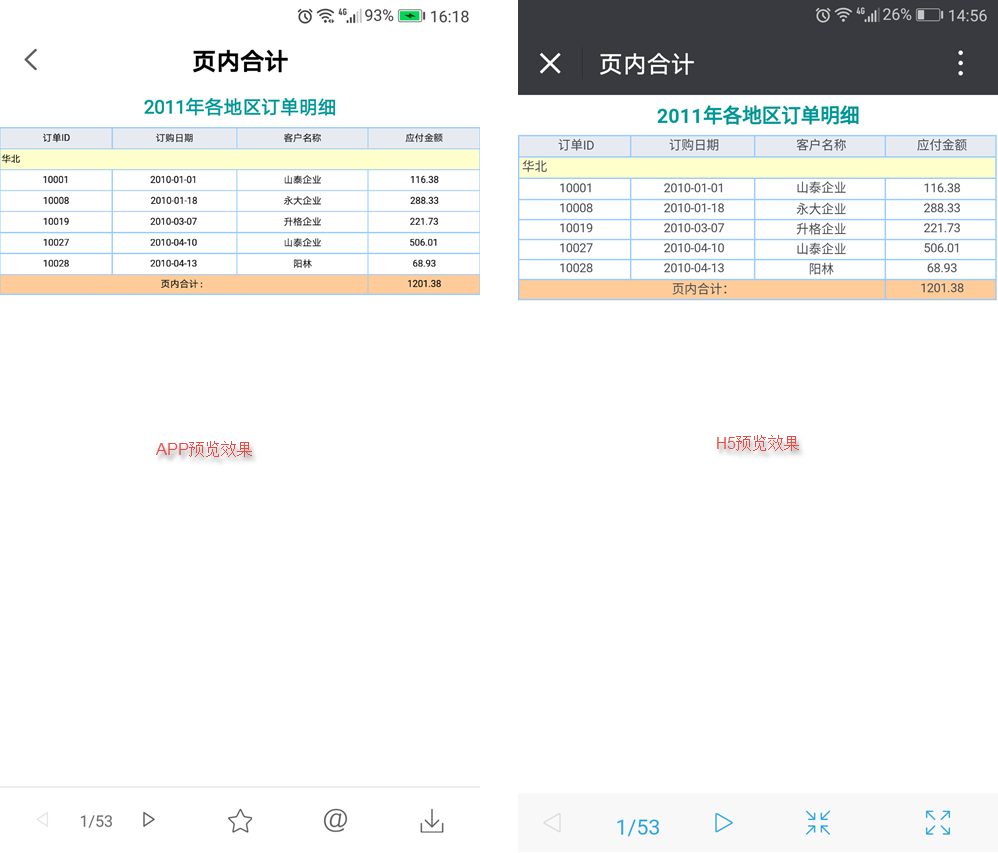998x853 pixels.
Task: Tap the 16:18 clock in status bar
Action: (x=449, y=17)
